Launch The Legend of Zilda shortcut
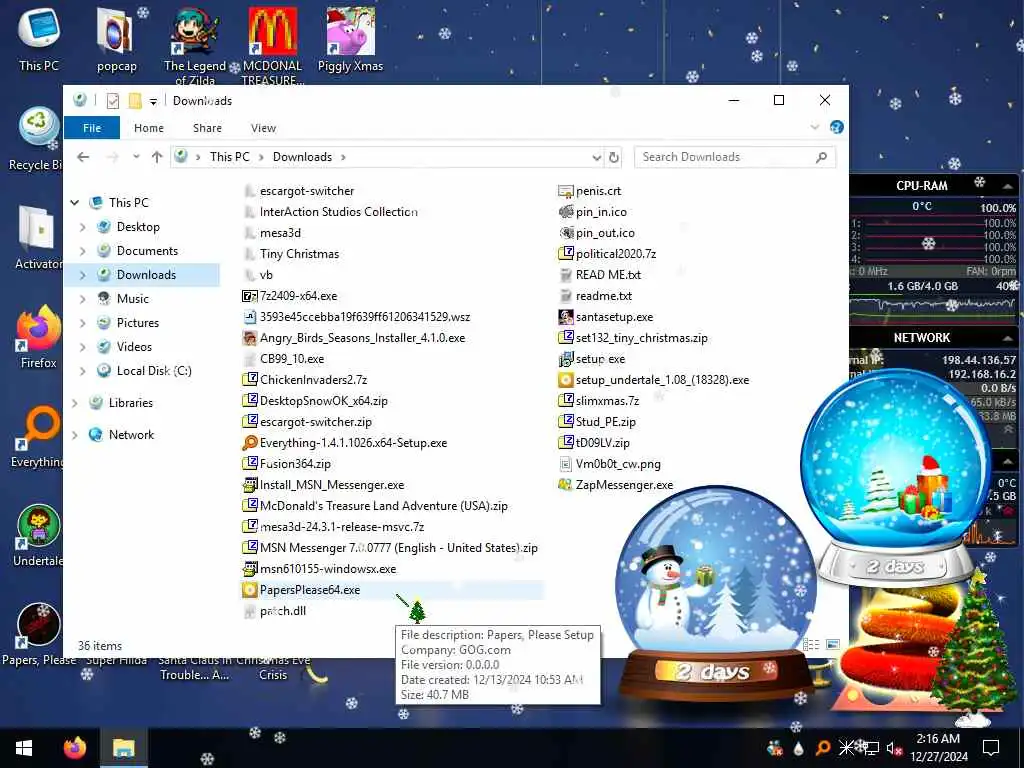 coord(195,44)
